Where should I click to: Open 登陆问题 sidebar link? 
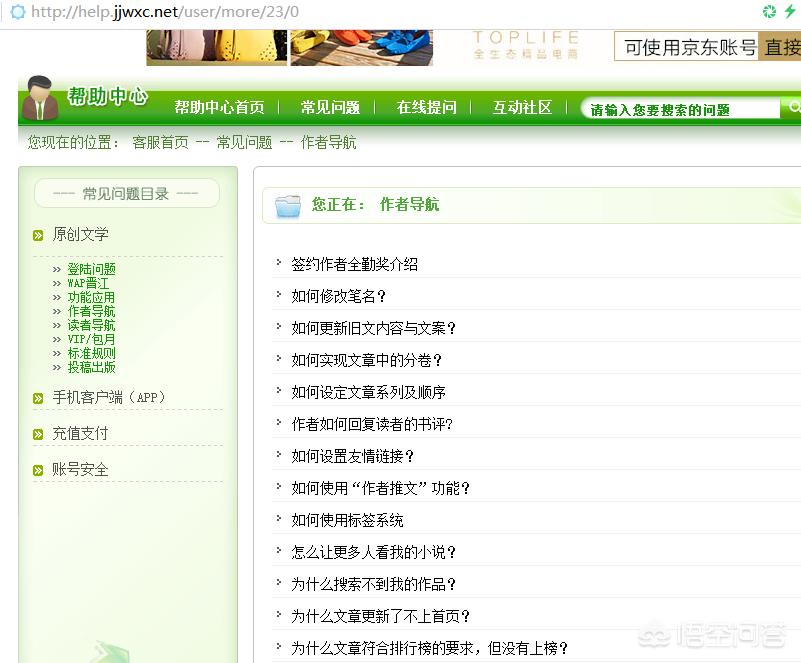tap(91, 269)
